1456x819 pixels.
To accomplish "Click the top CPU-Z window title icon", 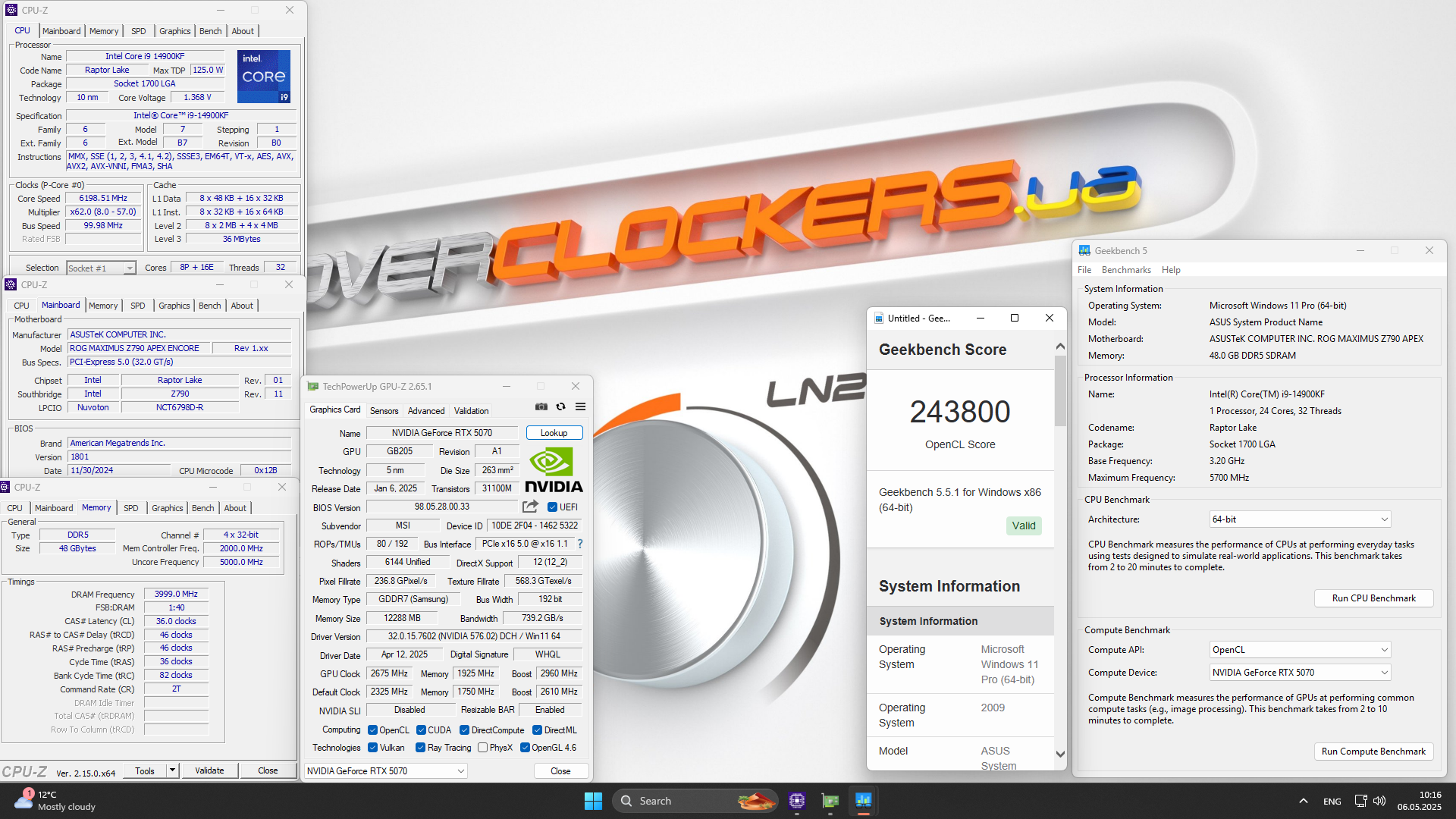I will point(11,11).
